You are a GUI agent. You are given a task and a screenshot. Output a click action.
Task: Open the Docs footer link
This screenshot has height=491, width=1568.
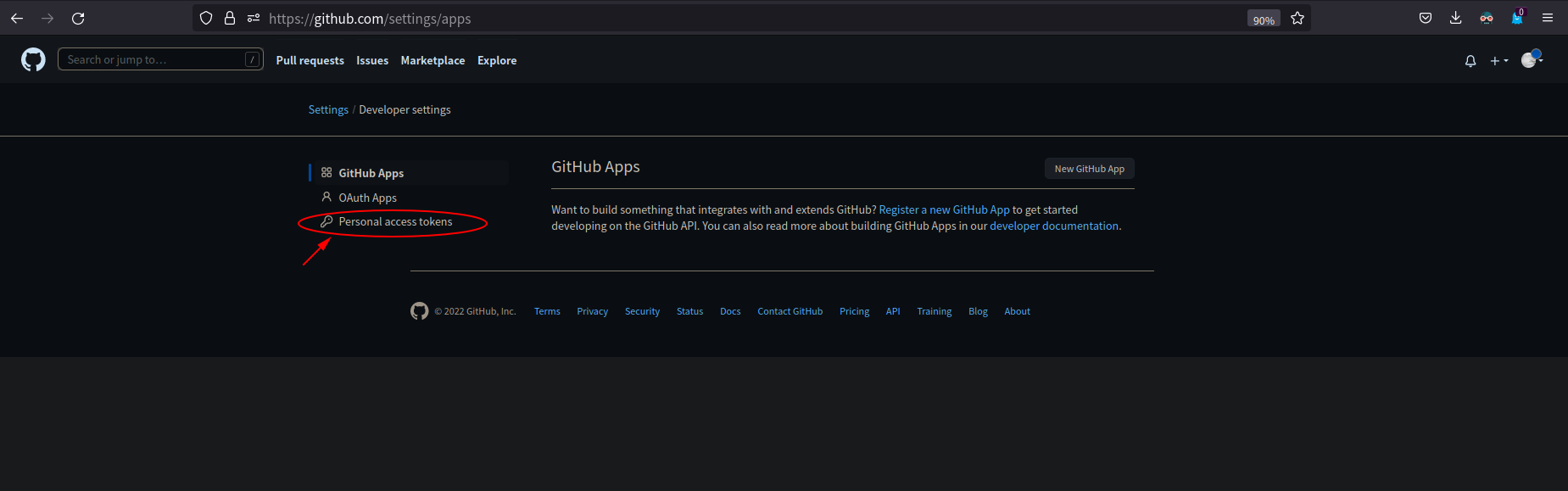730,311
